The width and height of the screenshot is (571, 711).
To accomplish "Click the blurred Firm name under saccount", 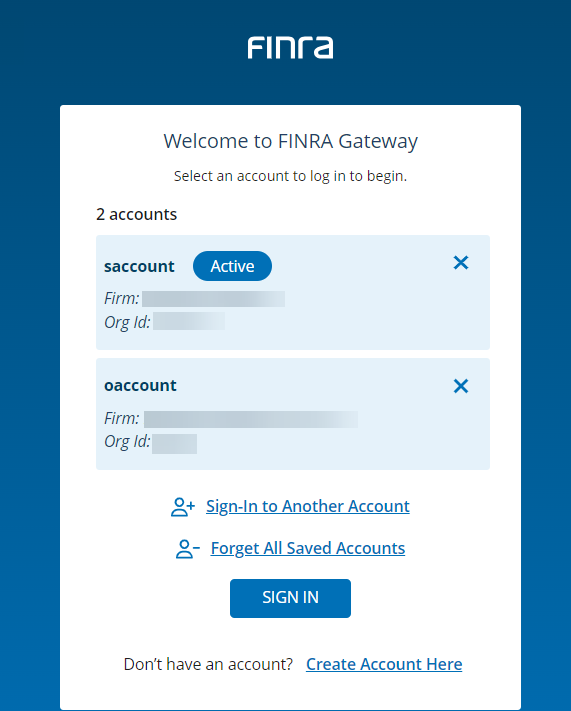I will tap(213, 299).
